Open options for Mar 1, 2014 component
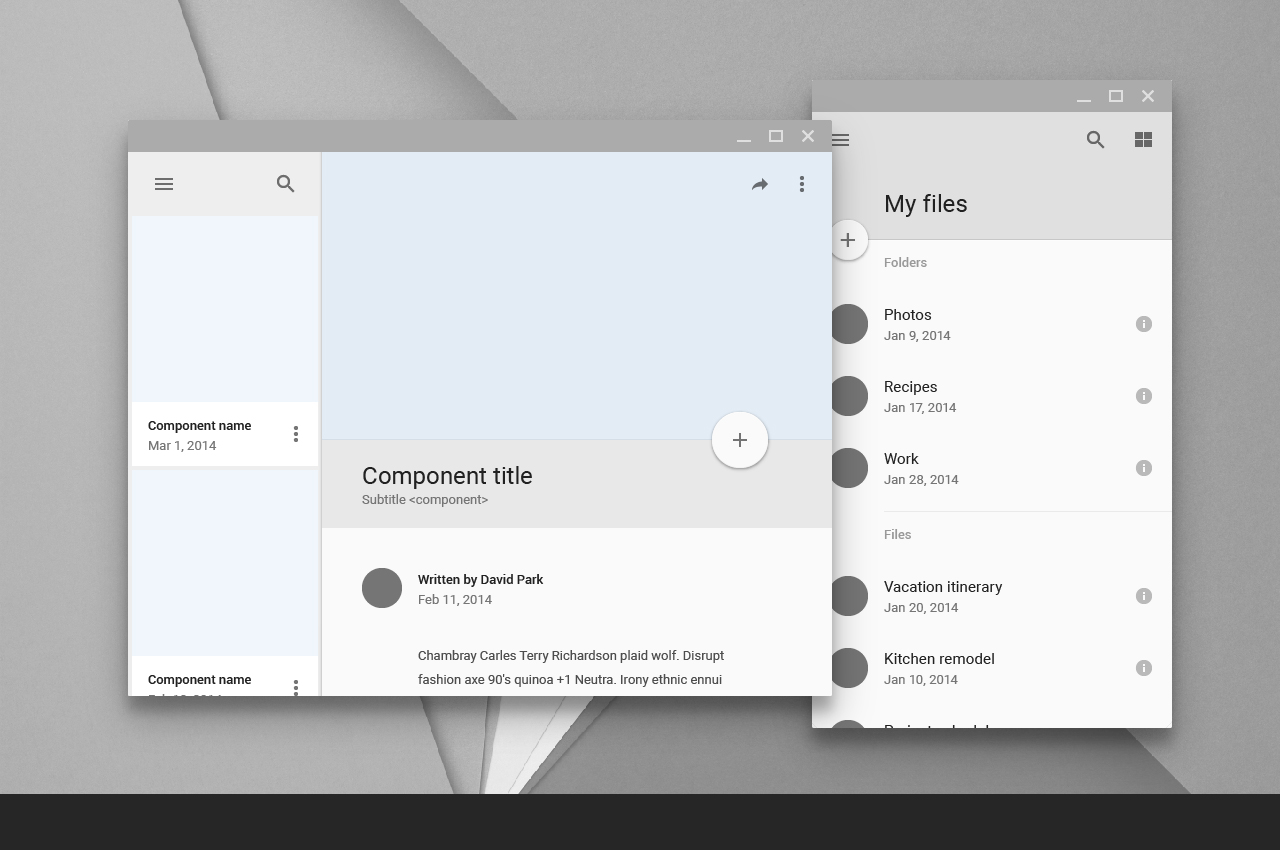Viewport: 1280px width, 850px height. [x=296, y=434]
